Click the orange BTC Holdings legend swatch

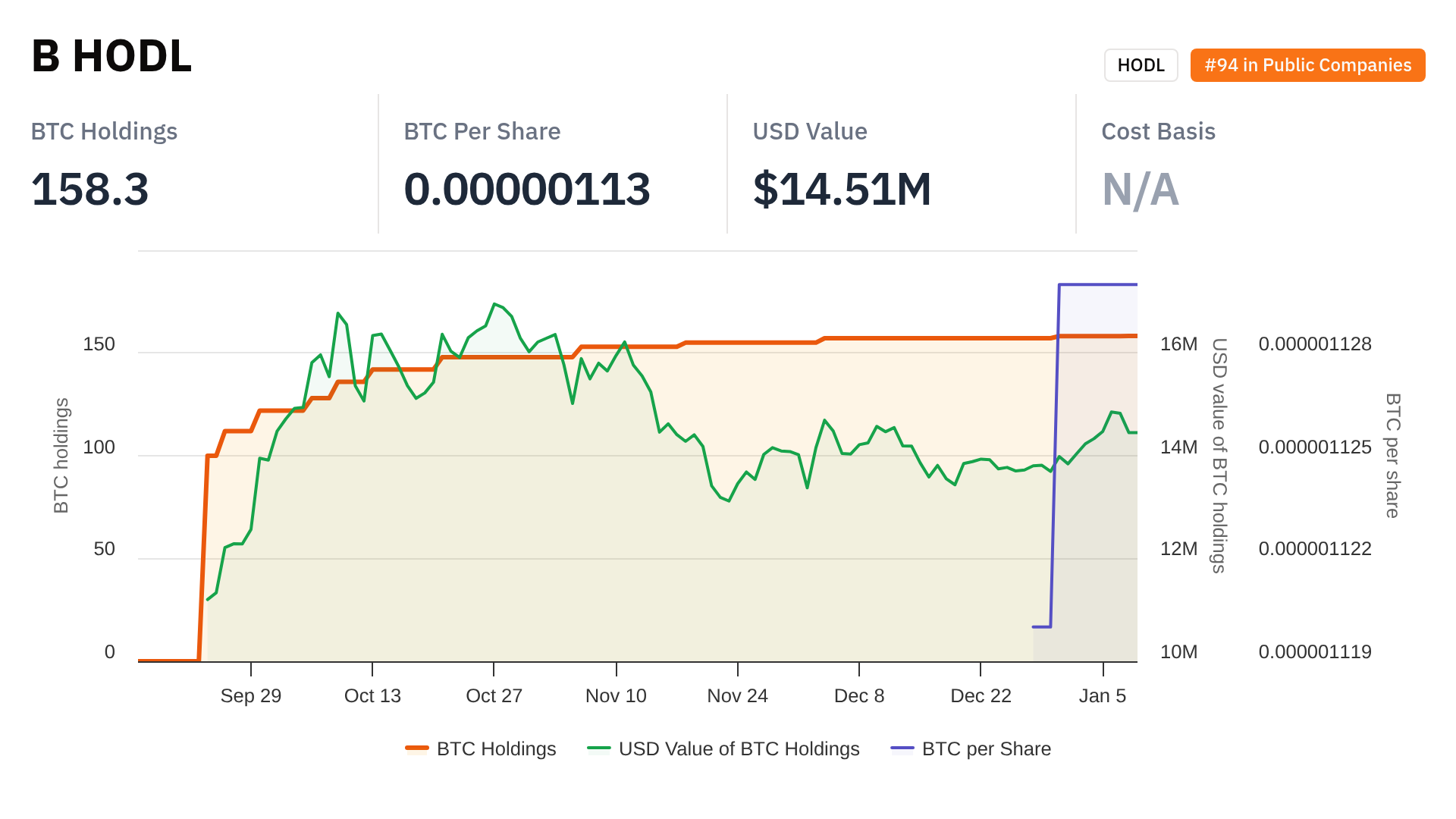[417, 749]
